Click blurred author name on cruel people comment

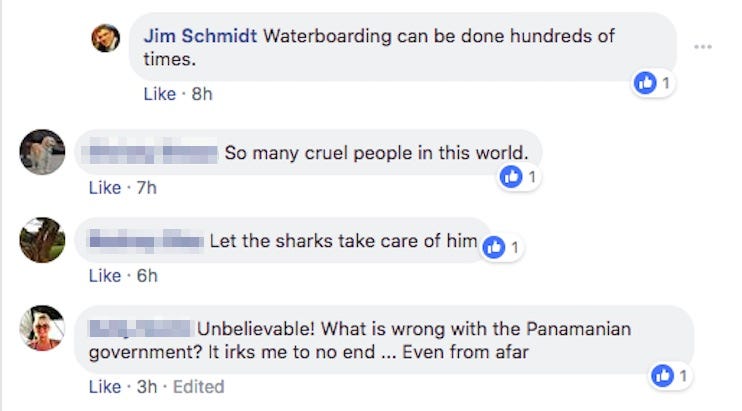153,153
